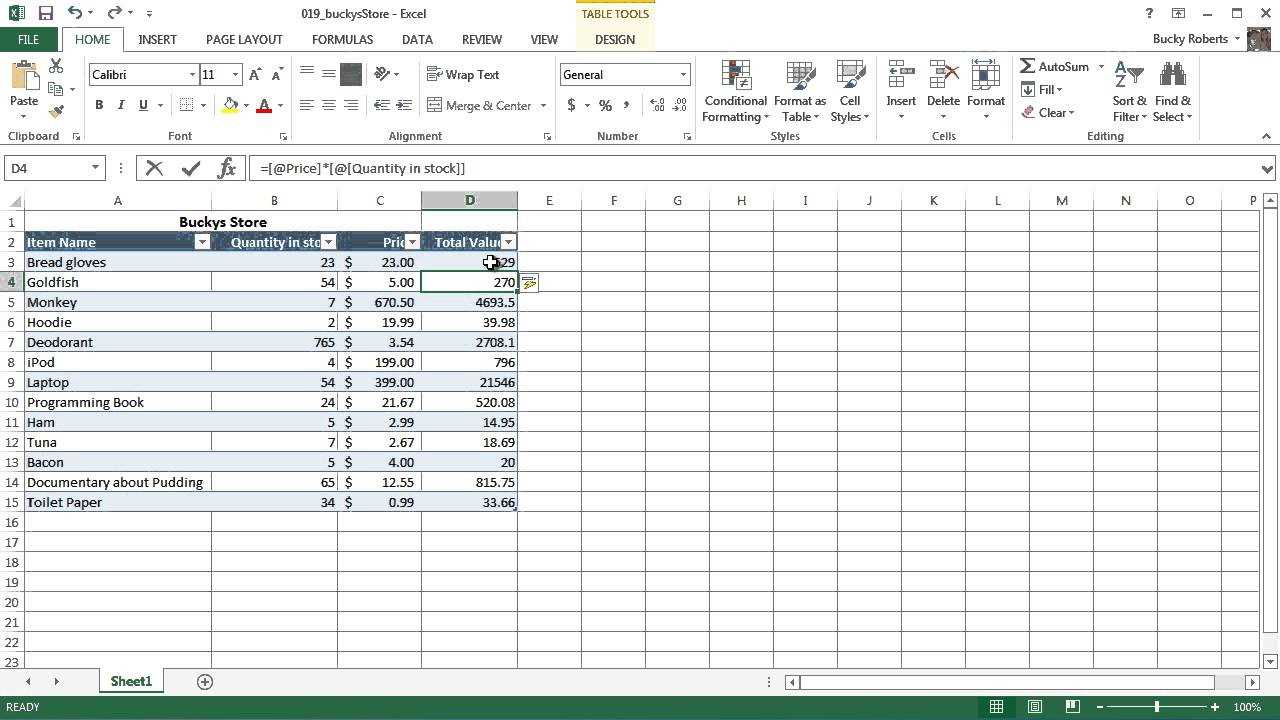Click the Save icon in quick access toolbar
The height and width of the screenshot is (720, 1280).
(46, 13)
